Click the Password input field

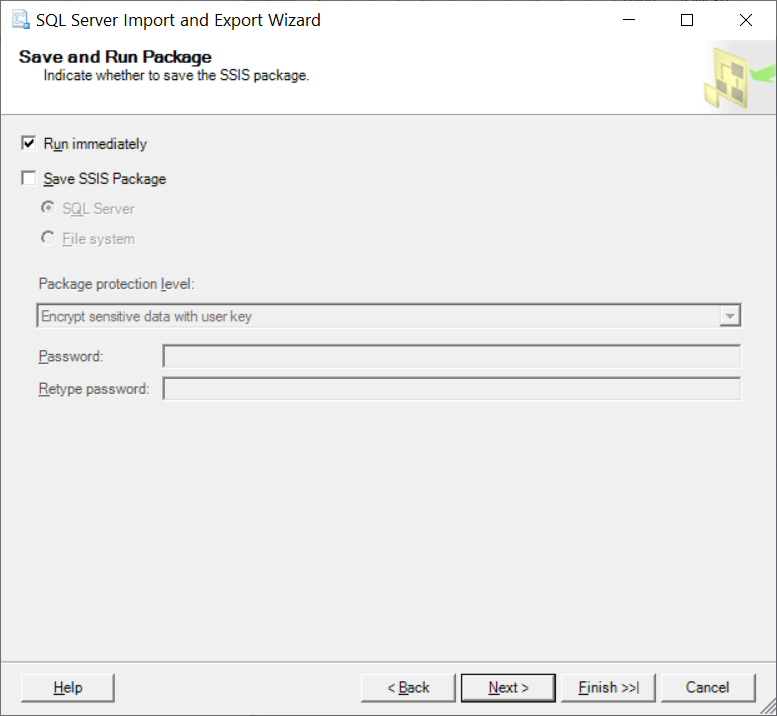point(452,356)
